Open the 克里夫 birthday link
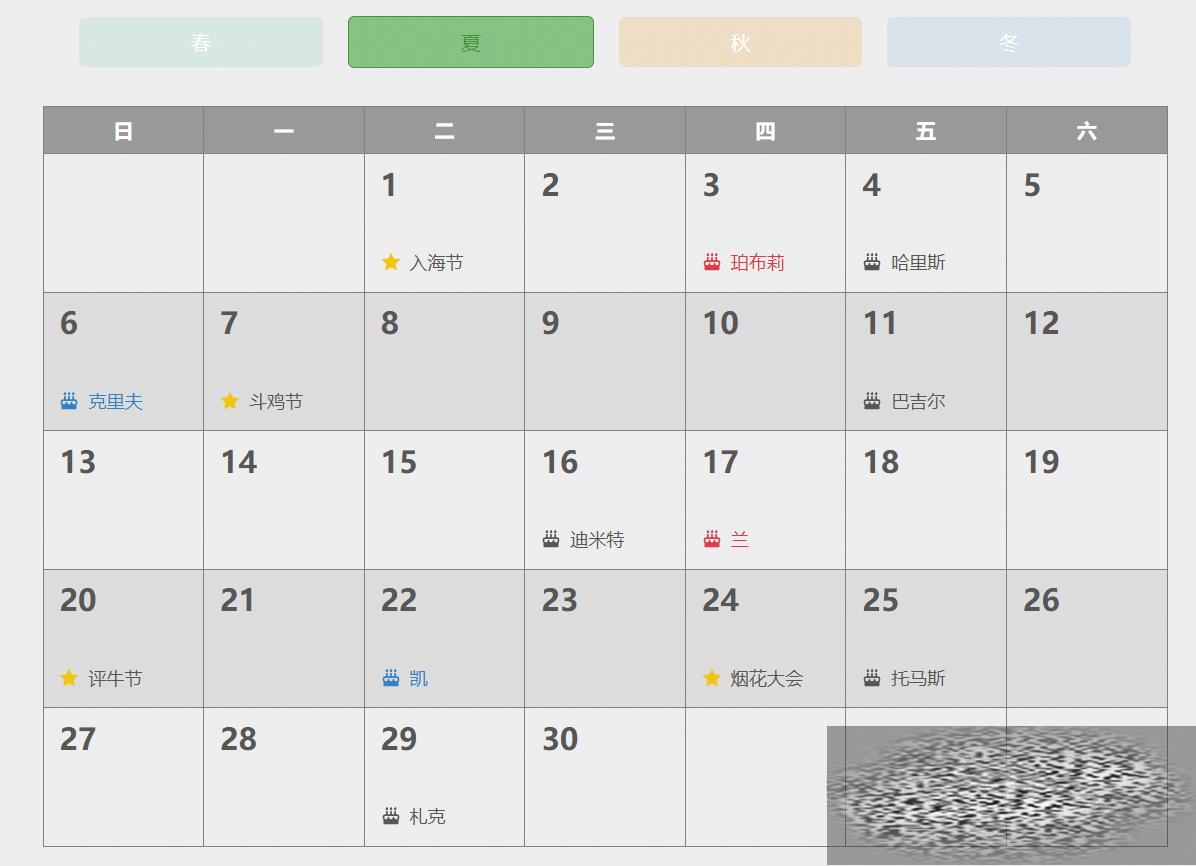This screenshot has height=866, width=1196. point(115,401)
